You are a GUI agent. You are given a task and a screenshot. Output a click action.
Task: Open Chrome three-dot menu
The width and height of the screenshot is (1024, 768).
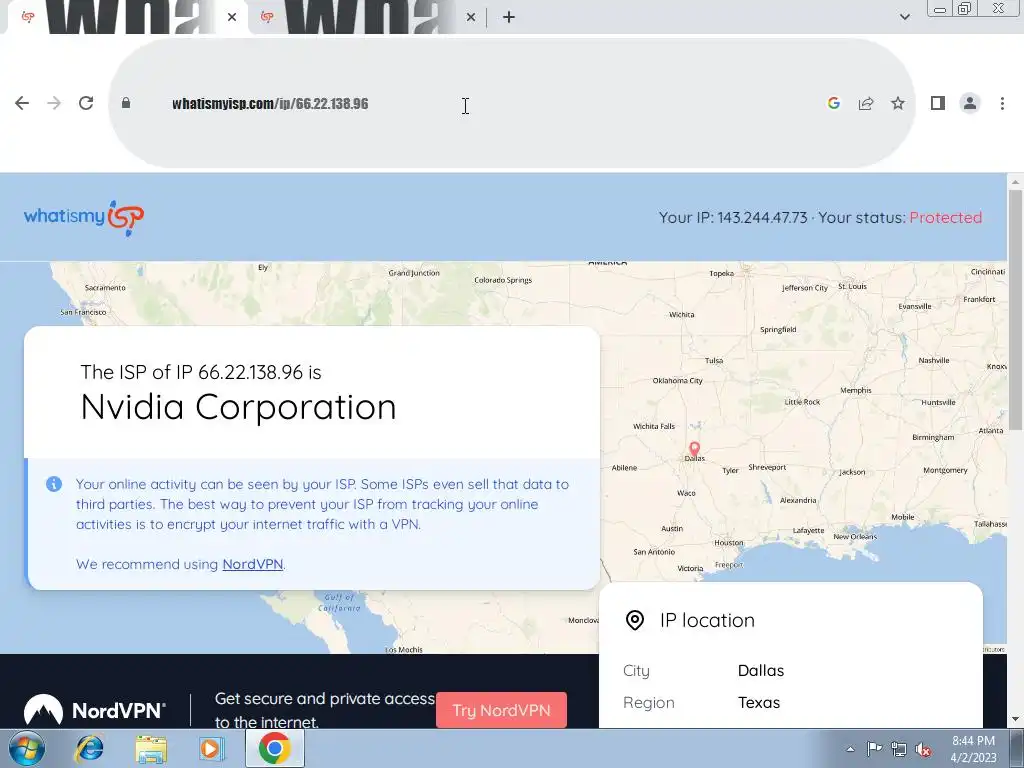pos(1002,103)
